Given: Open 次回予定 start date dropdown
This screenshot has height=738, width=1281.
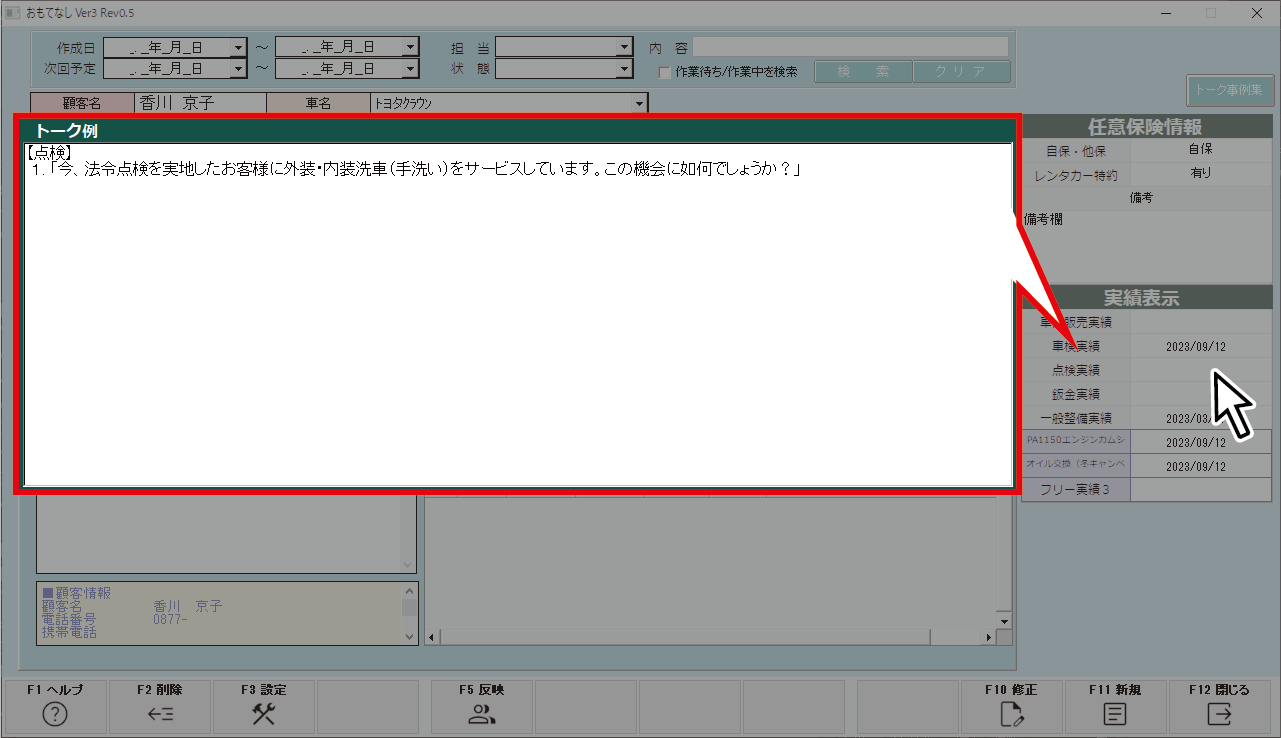Looking at the screenshot, I should click(238, 69).
